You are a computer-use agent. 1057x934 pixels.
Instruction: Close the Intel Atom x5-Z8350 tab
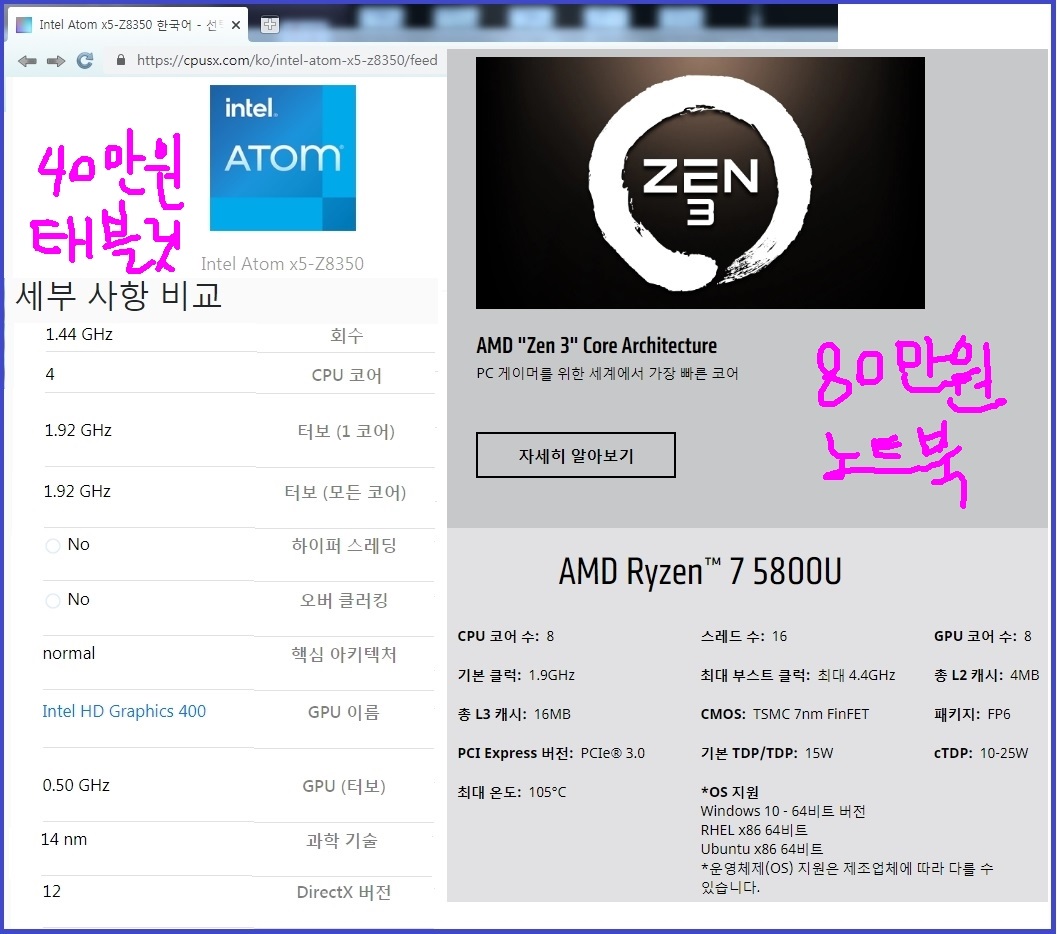(236, 25)
